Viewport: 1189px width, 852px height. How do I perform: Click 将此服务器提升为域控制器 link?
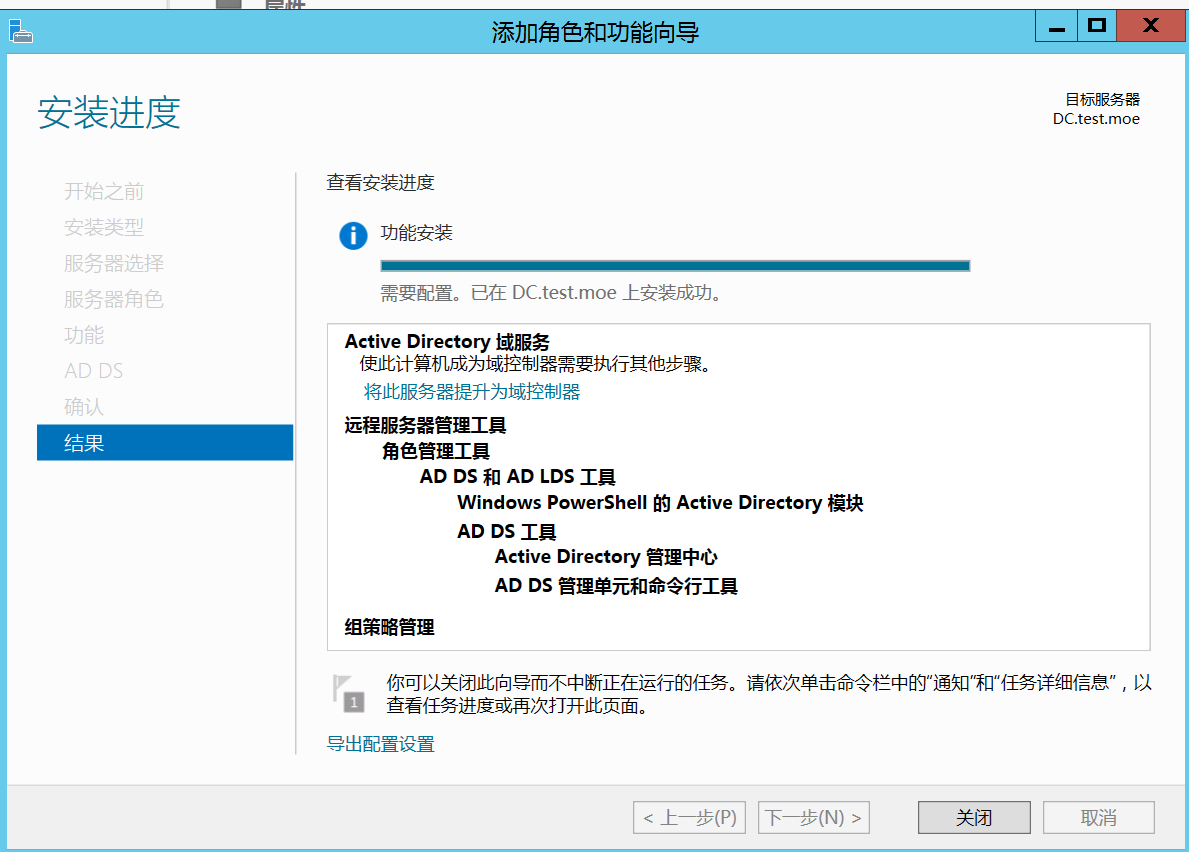click(472, 392)
